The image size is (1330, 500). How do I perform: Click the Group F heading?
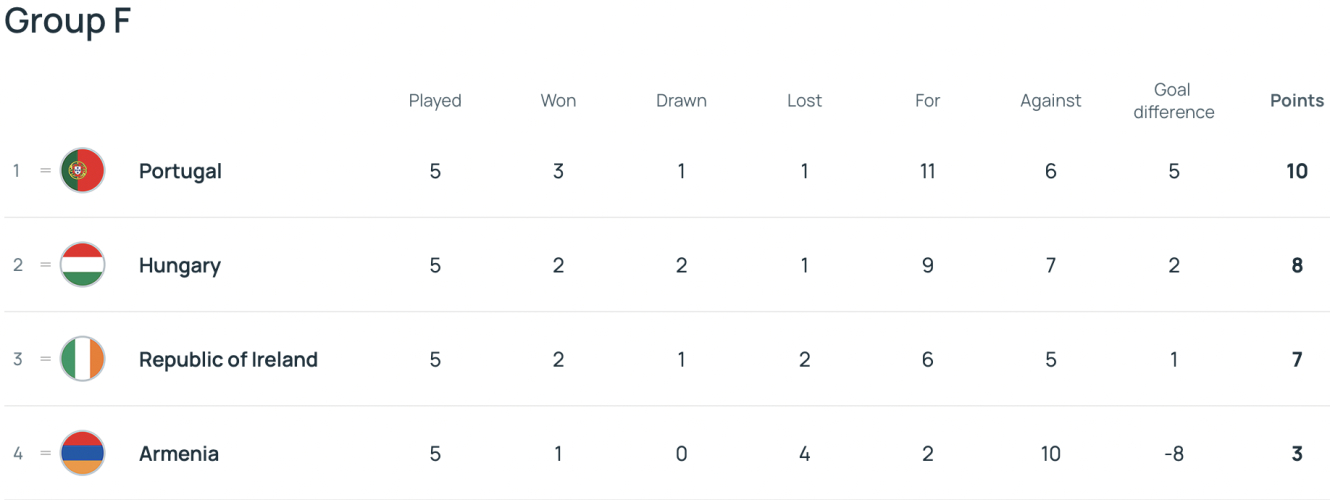coord(68,22)
